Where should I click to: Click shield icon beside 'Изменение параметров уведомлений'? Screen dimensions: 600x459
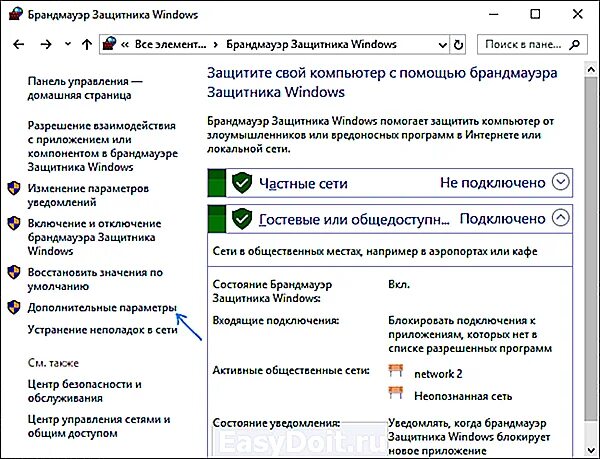[x=14, y=188]
